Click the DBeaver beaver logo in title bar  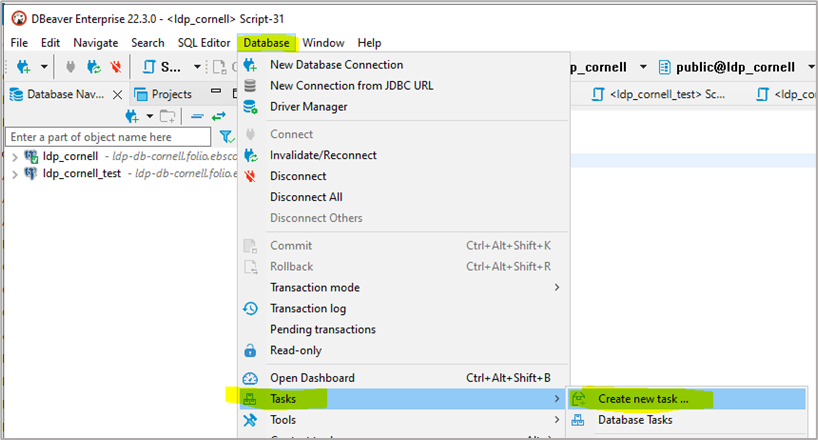coord(19,19)
